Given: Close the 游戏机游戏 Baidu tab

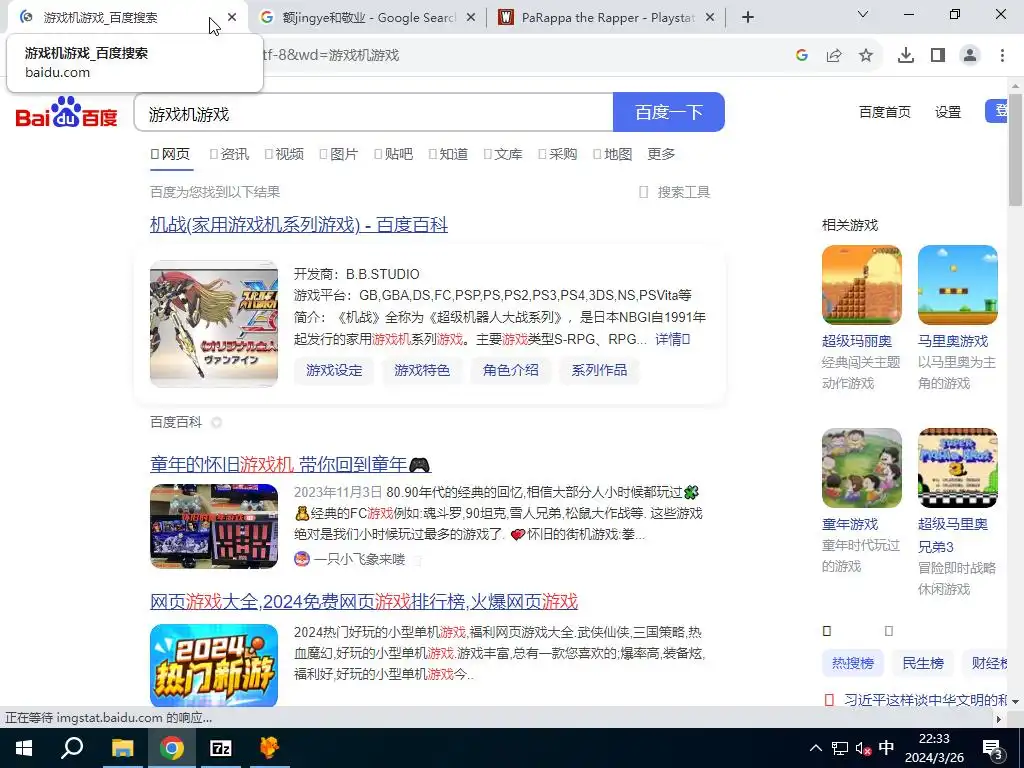Looking at the screenshot, I should click(x=232, y=18).
